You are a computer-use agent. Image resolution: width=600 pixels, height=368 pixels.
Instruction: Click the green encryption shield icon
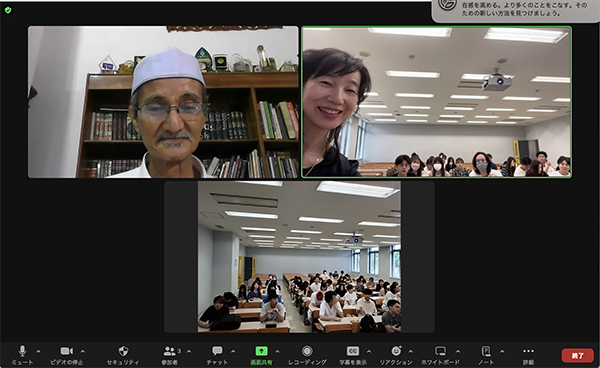(x=8, y=10)
